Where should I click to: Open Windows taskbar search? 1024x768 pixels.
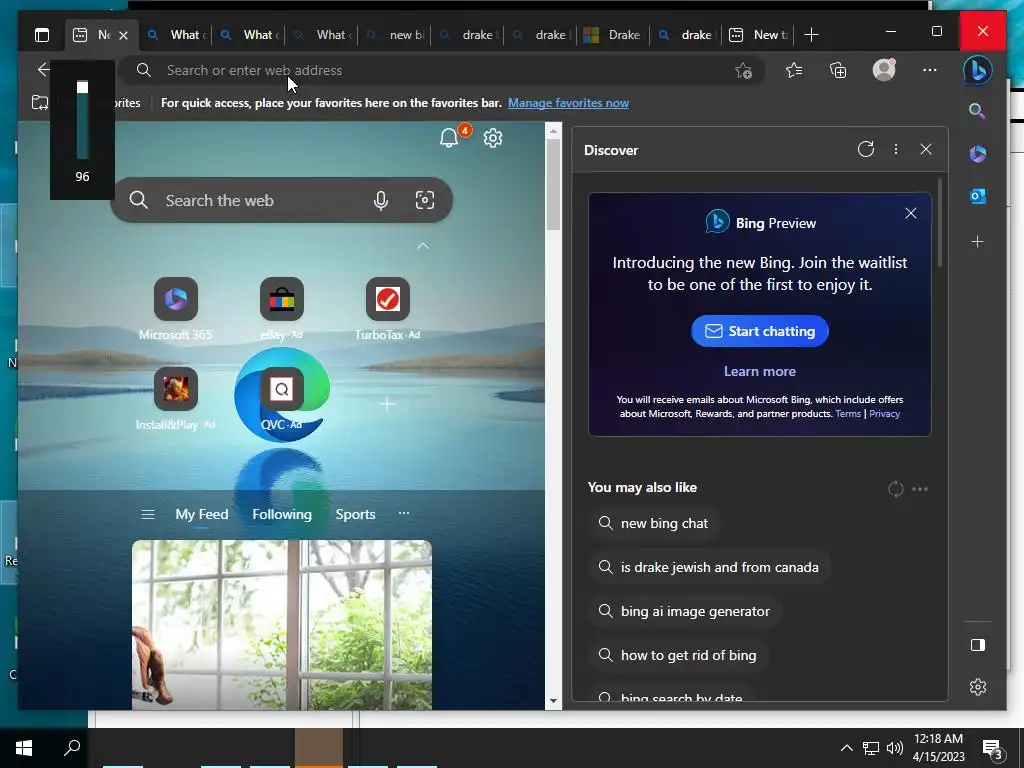tap(72, 748)
